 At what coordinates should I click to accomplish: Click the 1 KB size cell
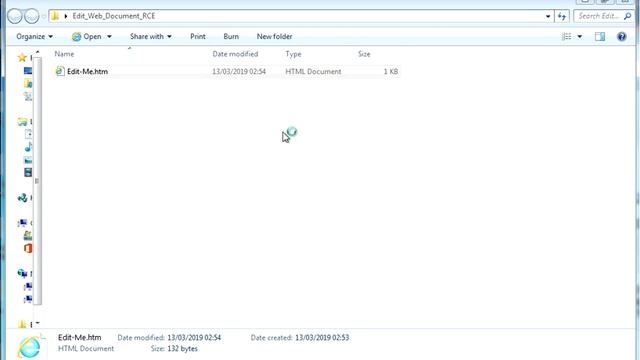391,71
